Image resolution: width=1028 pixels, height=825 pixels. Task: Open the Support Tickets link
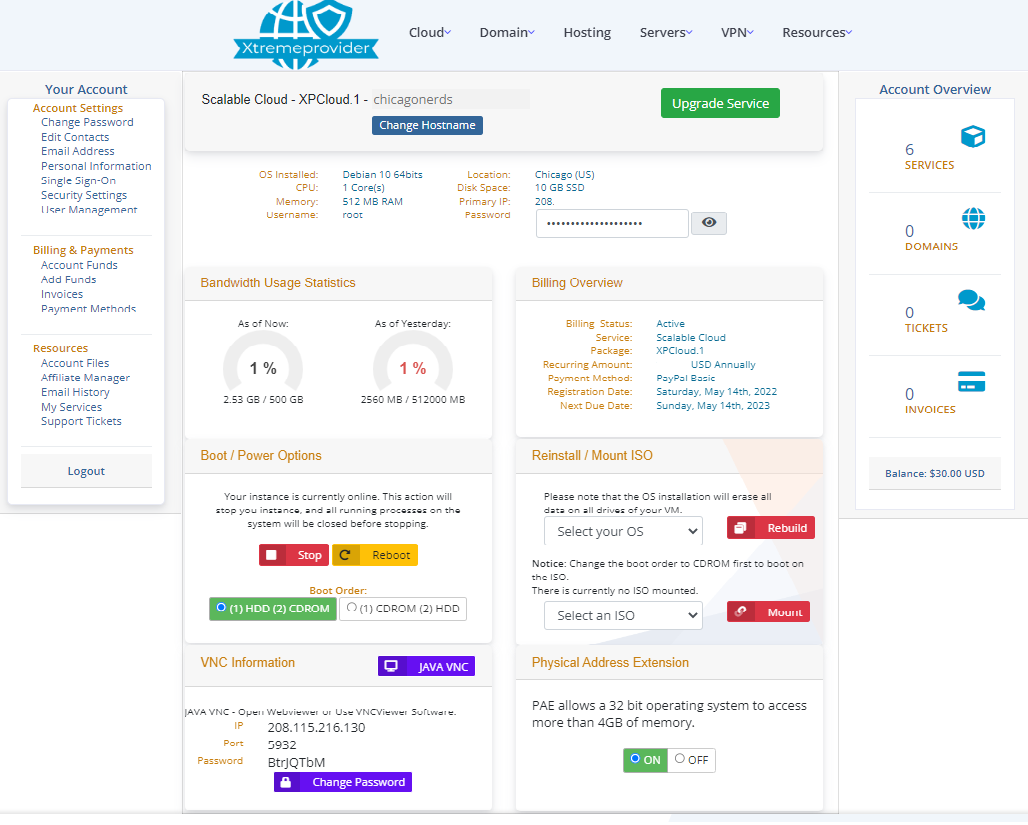click(81, 422)
